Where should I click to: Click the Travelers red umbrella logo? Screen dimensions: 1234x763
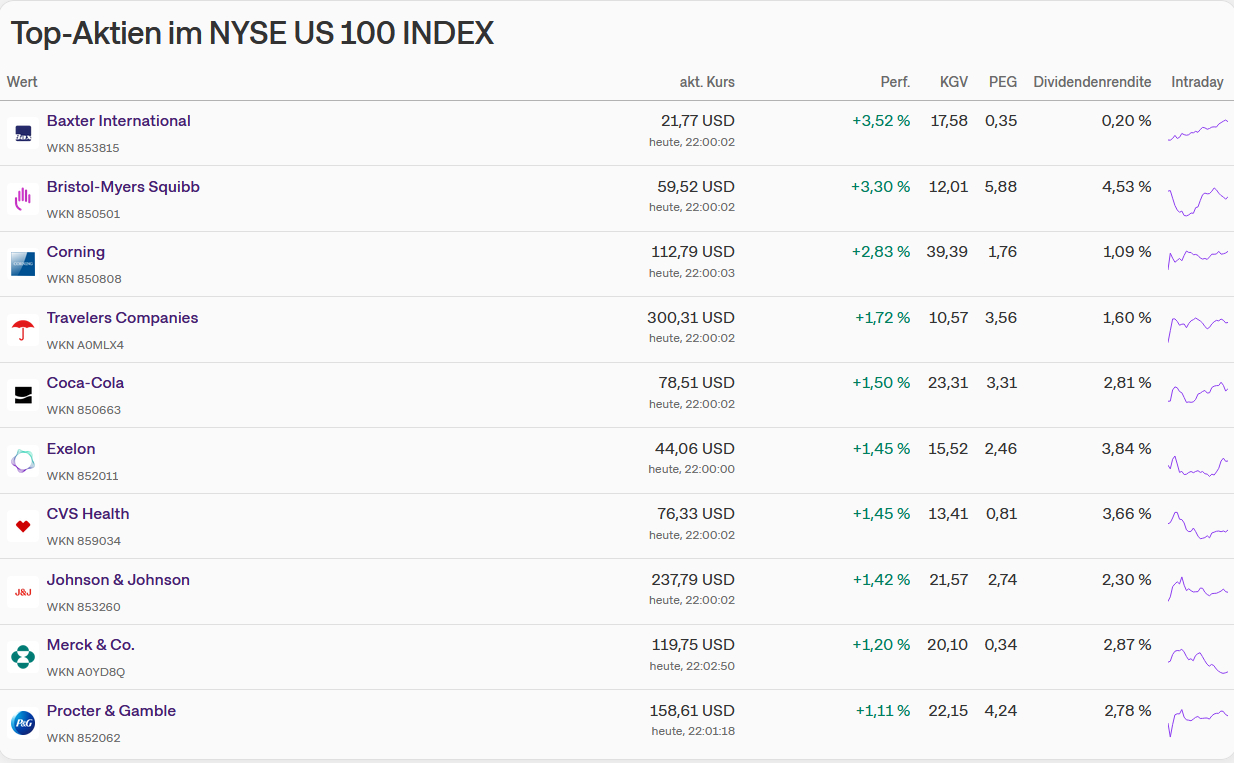click(x=23, y=330)
